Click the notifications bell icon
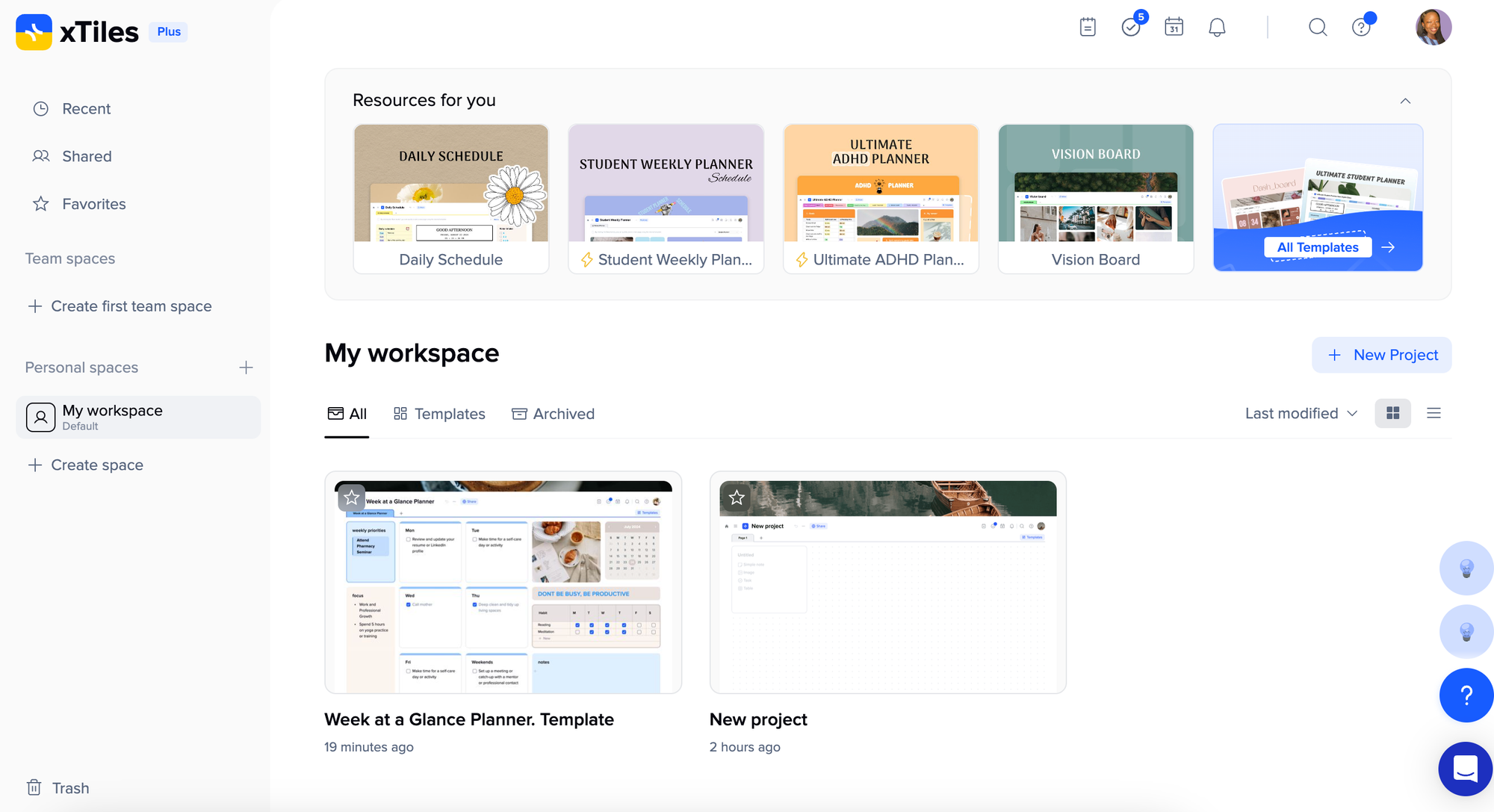The image size is (1494, 812). point(1217,28)
